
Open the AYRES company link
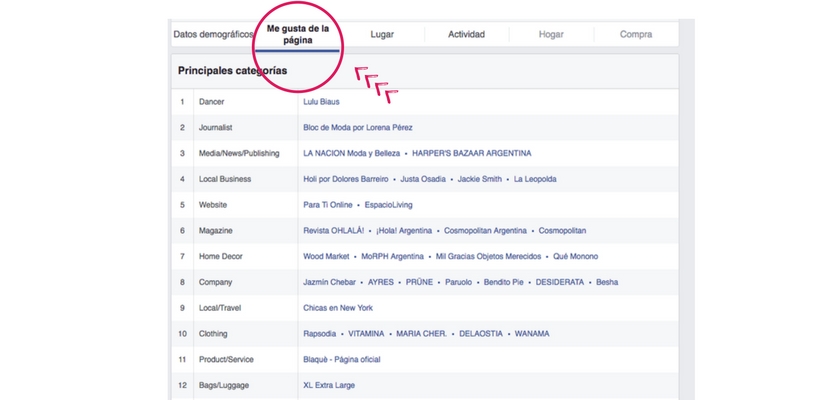tap(381, 282)
